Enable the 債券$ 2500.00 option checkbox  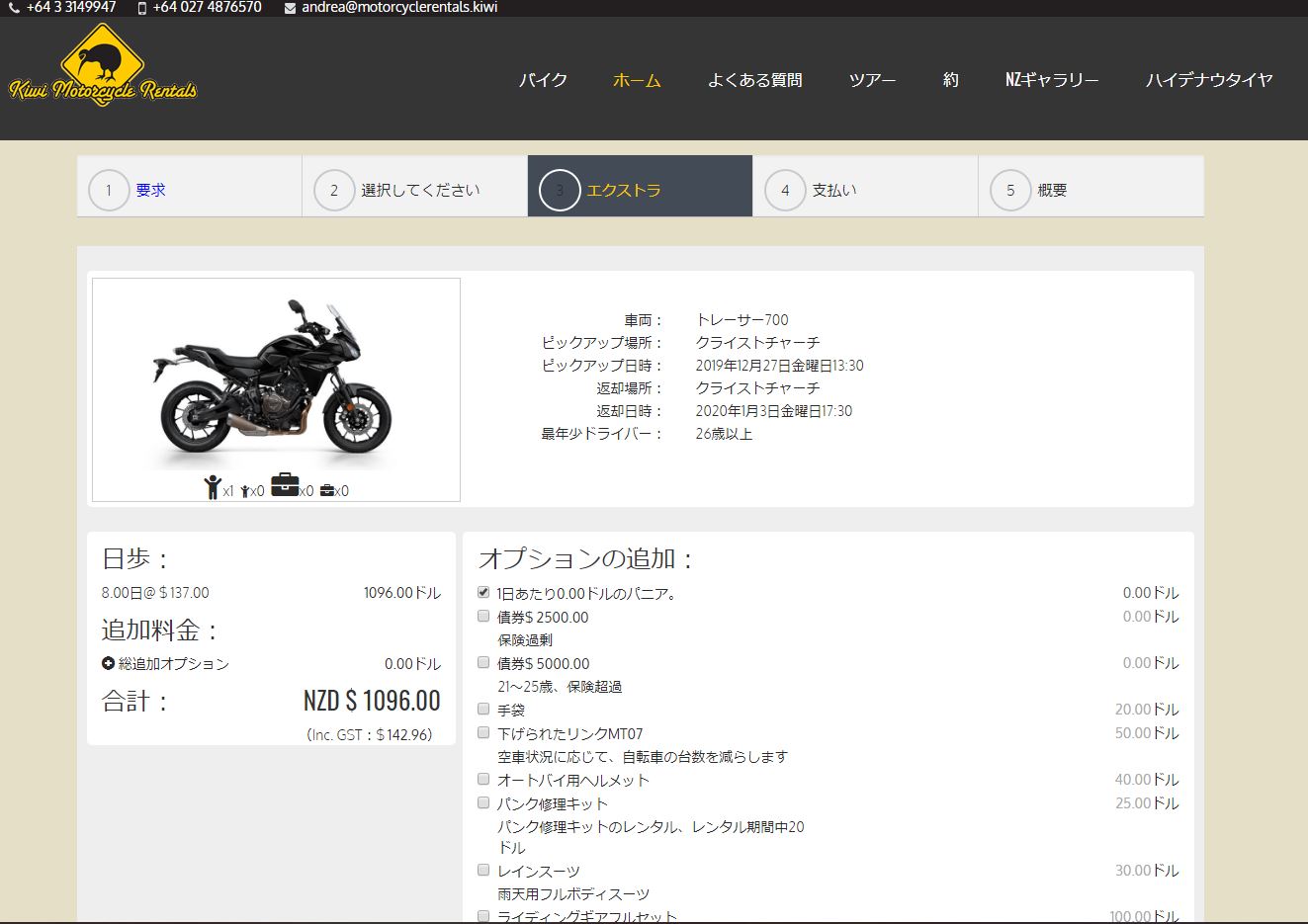pyautogui.click(x=483, y=616)
